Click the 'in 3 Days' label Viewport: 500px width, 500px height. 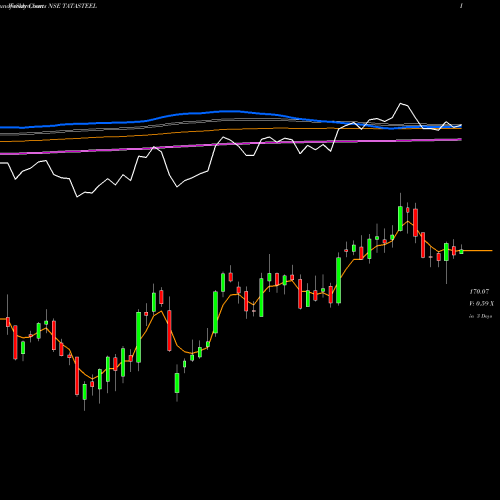tap(480, 316)
